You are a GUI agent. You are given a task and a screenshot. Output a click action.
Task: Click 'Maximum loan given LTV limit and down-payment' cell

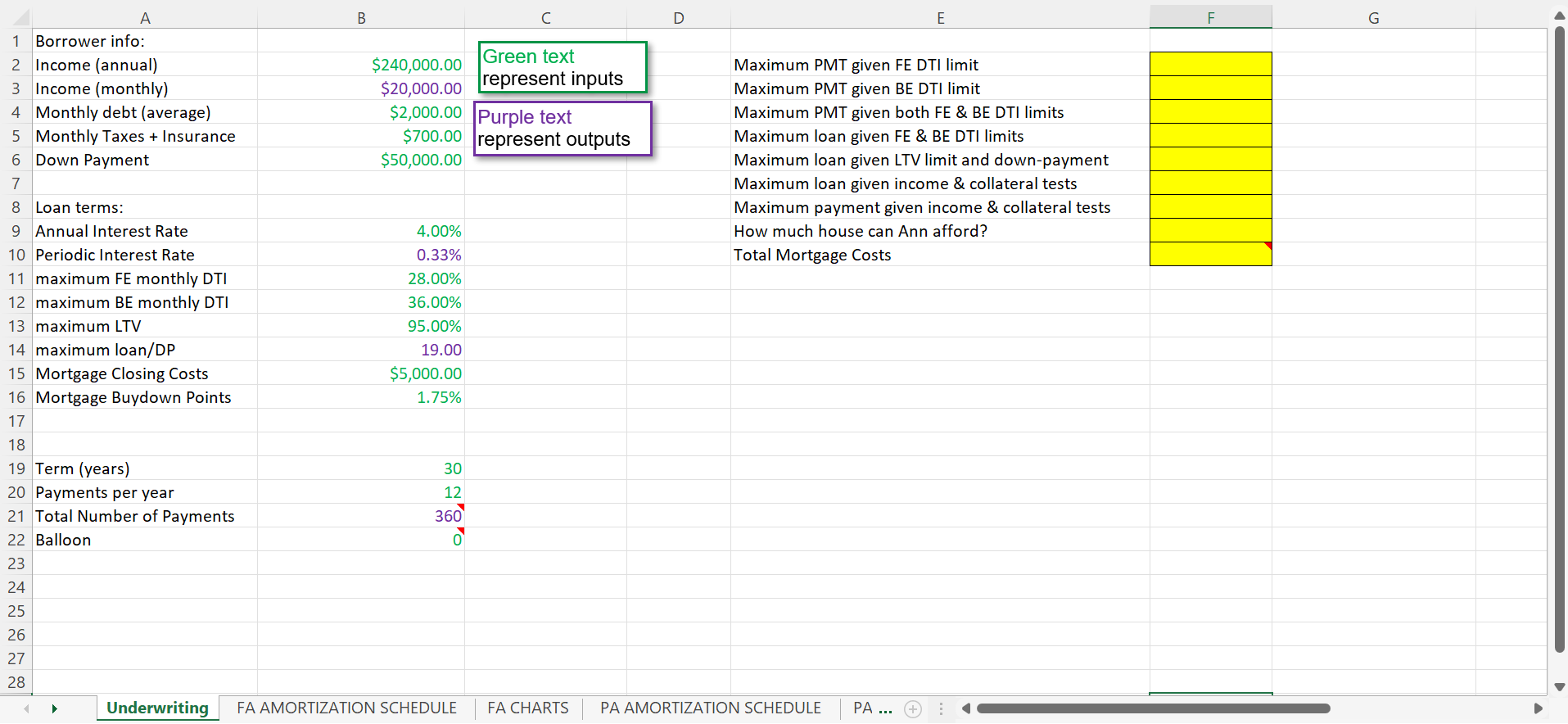tap(941, 160)
